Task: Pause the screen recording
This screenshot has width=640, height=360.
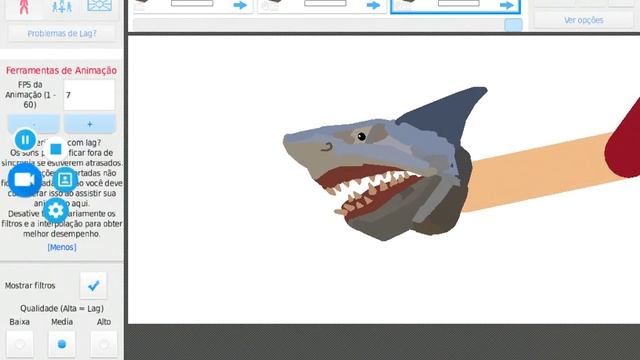Action: (25, 140)
